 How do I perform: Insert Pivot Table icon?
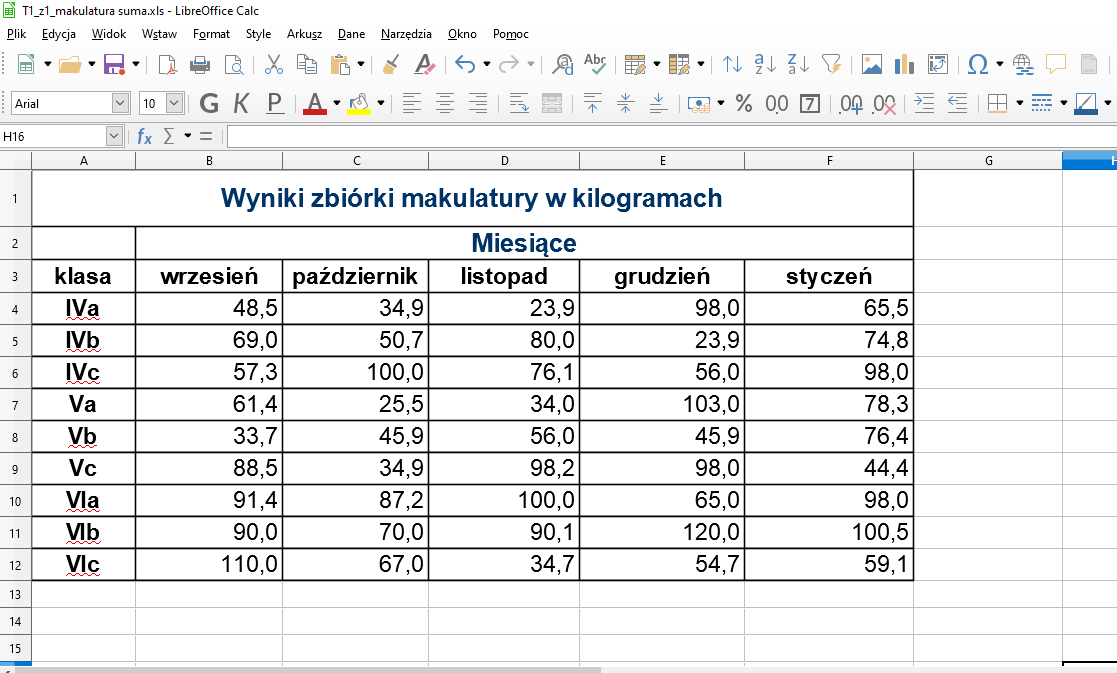[x=937, y=65]
